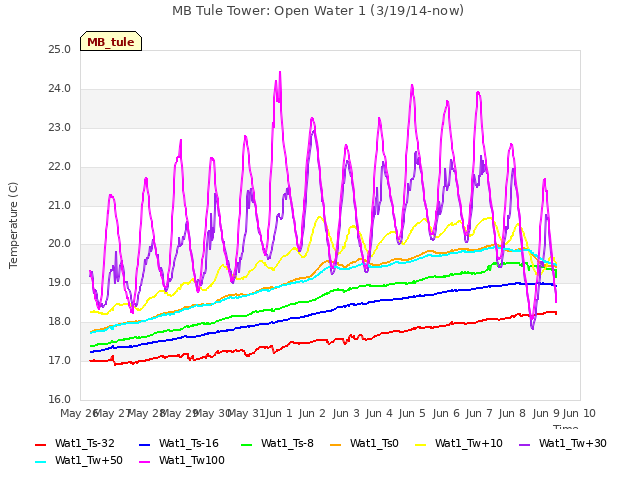
Task: Select the red Wat1_Ts-32 legend swatch
Action: click(x=40, y=444)
